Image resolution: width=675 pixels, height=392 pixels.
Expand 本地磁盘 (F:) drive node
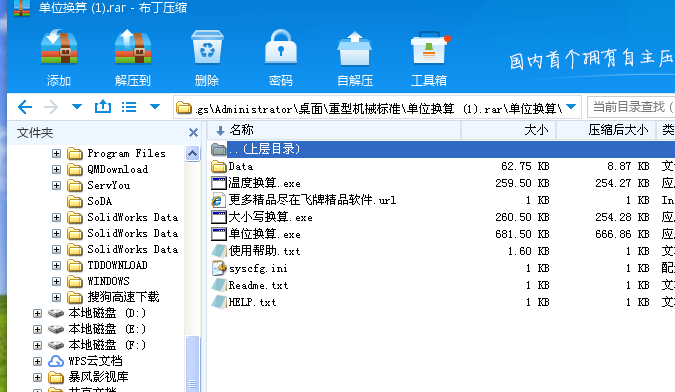click(37, 345)
